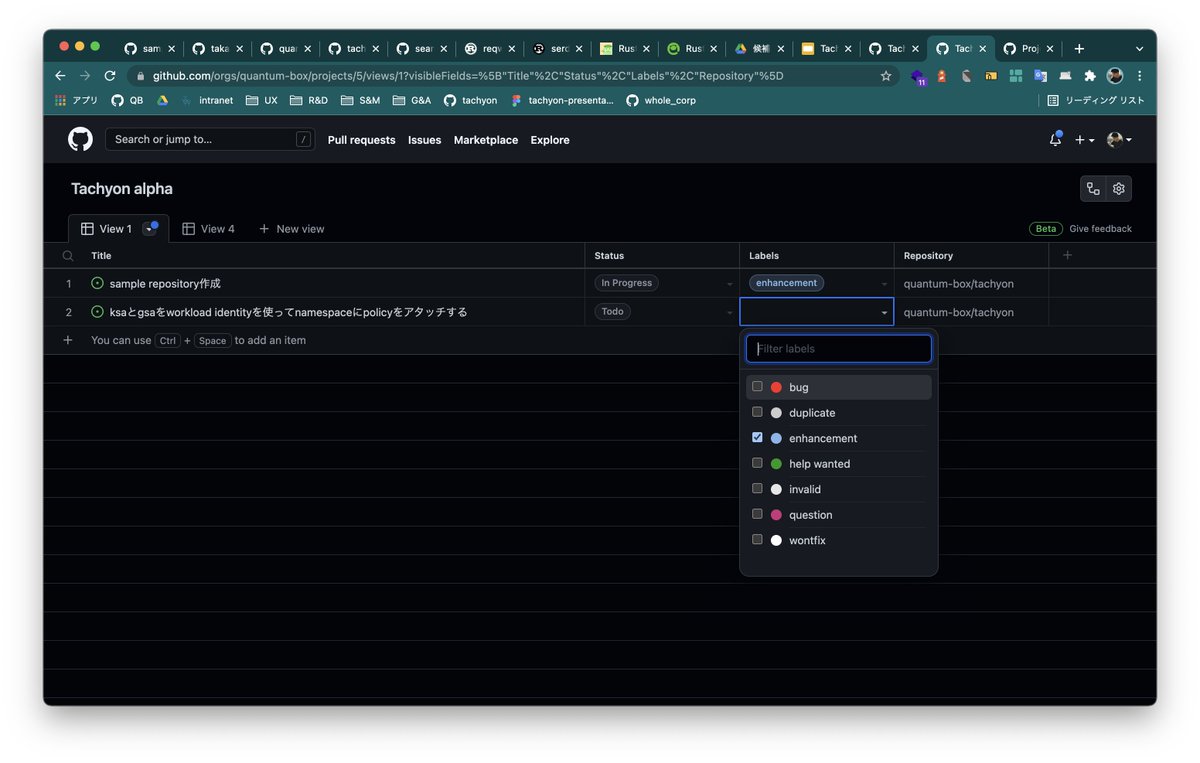Screen dimensions: 1200x763
Task: Open G&A bookmarks folder
Action: click(412, 100)
